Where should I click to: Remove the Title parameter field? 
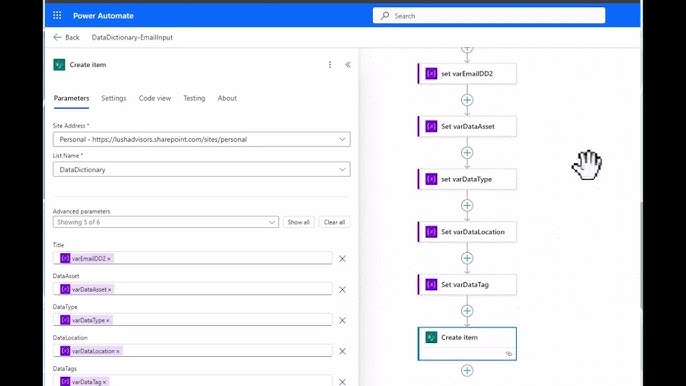(x=343, y=259)
